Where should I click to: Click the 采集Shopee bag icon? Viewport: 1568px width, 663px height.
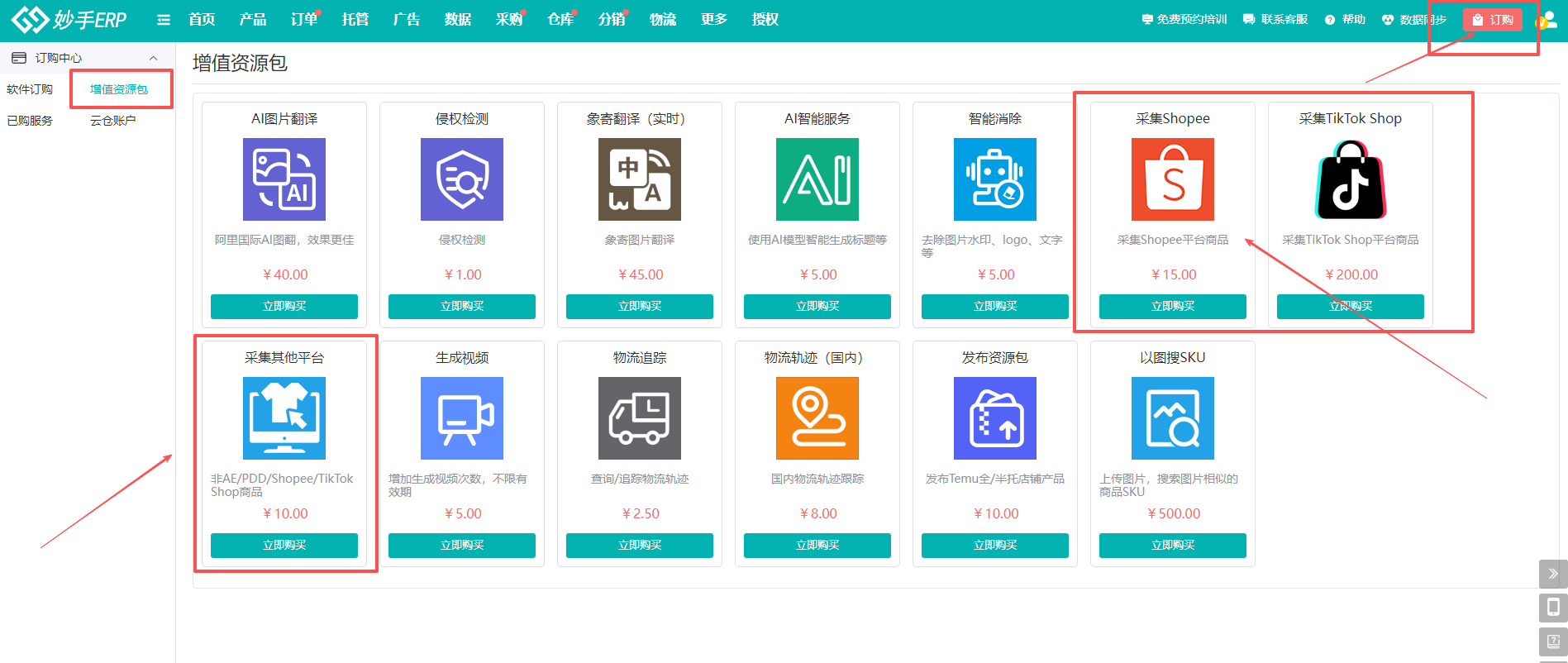tap(1173, 179)
